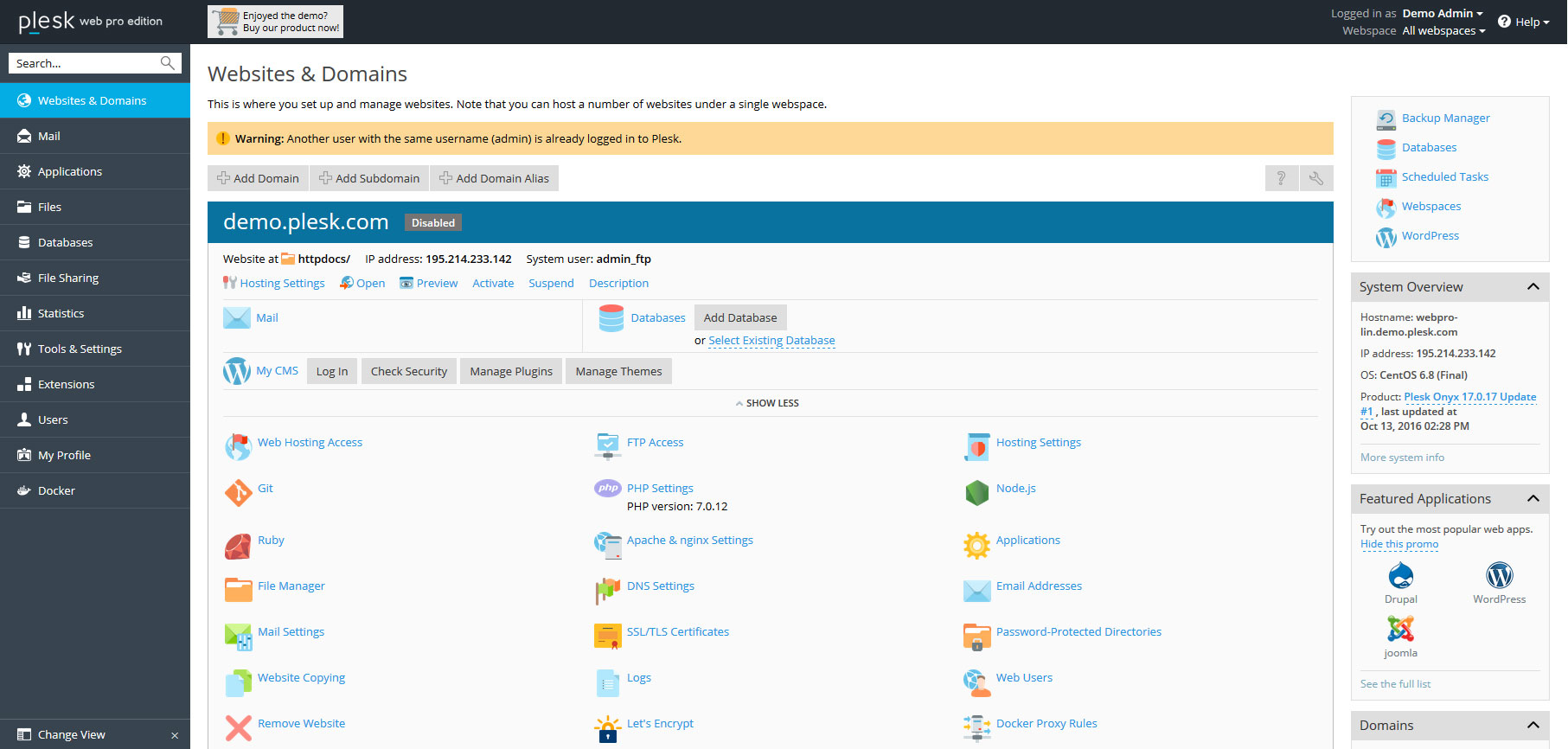The height and width of the screenshot is (749, 1568).
Task: Open Tools & Settings in the sidebar
Action: tap(95, 349)
